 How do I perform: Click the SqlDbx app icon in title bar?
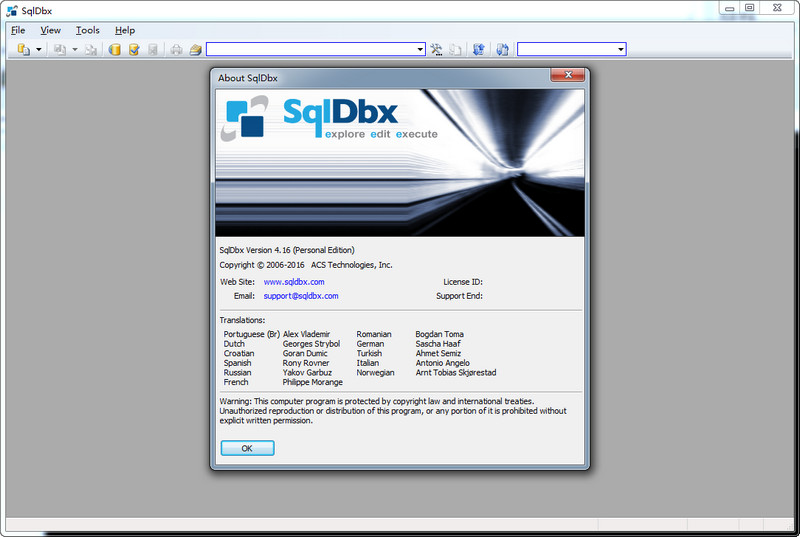coord(12,11)
